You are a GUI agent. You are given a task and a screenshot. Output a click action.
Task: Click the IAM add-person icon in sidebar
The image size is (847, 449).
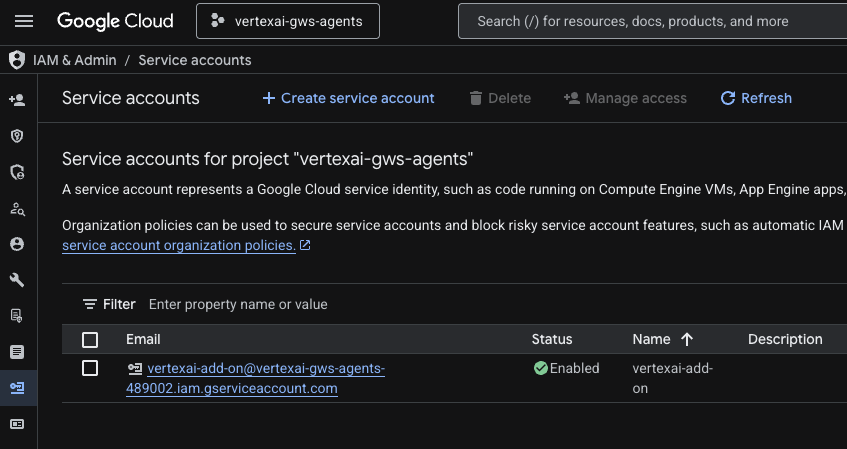[17, 99]
